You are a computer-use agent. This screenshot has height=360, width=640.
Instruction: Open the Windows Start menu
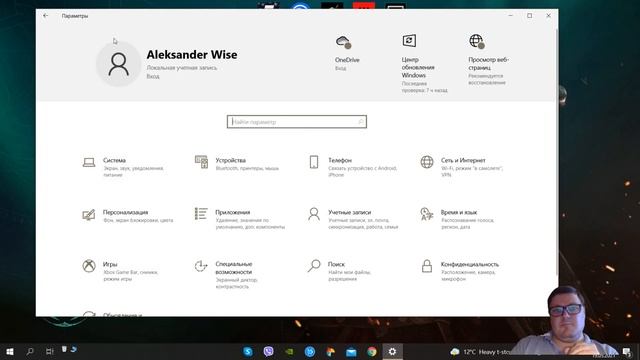[10, 351]
